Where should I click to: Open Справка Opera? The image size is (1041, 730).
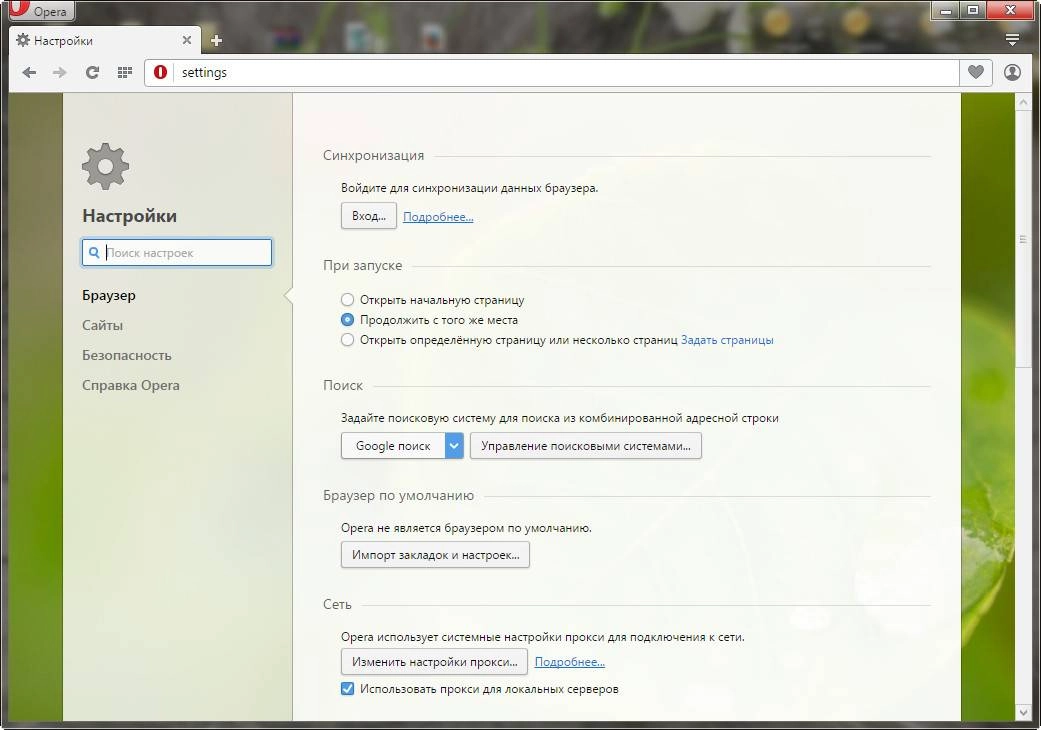pyautogui.click(x=131, y=385)
